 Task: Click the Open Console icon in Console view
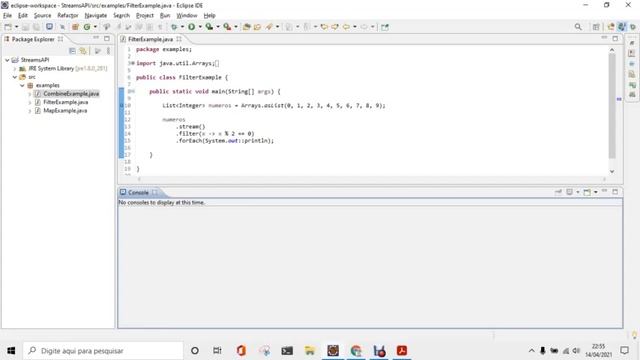click(587, 192)
